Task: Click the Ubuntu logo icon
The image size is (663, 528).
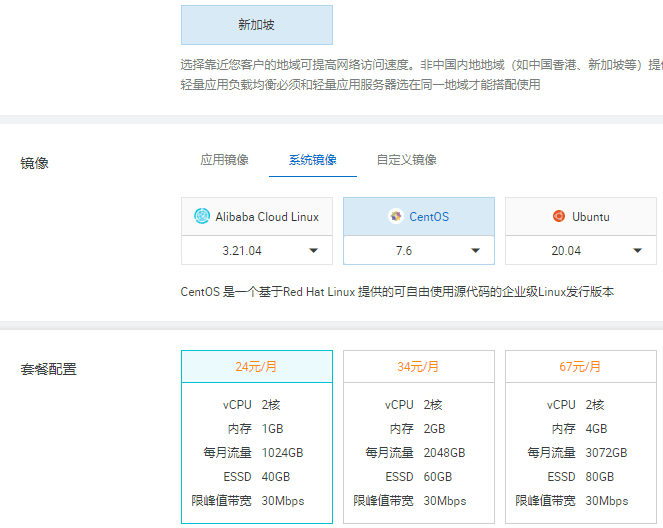Action: pos(559,216)
